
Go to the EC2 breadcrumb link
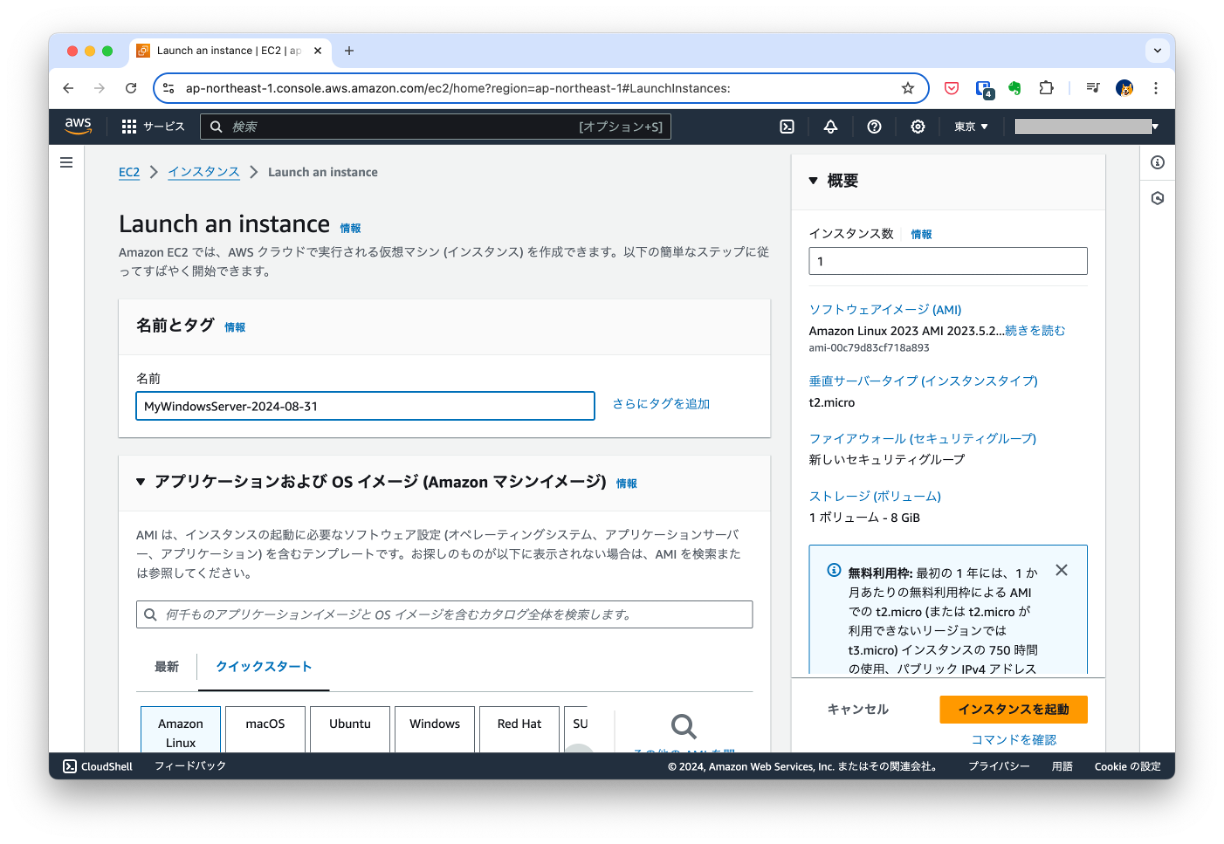pyautogui.click(x=129, y=172)
